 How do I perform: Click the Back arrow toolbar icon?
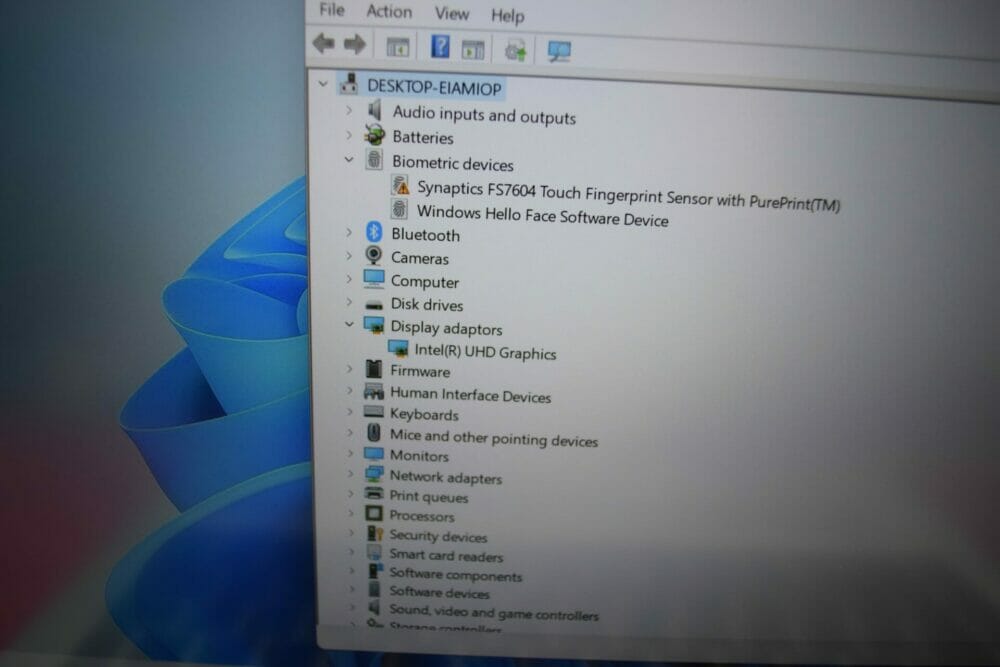tap(324, 43)
